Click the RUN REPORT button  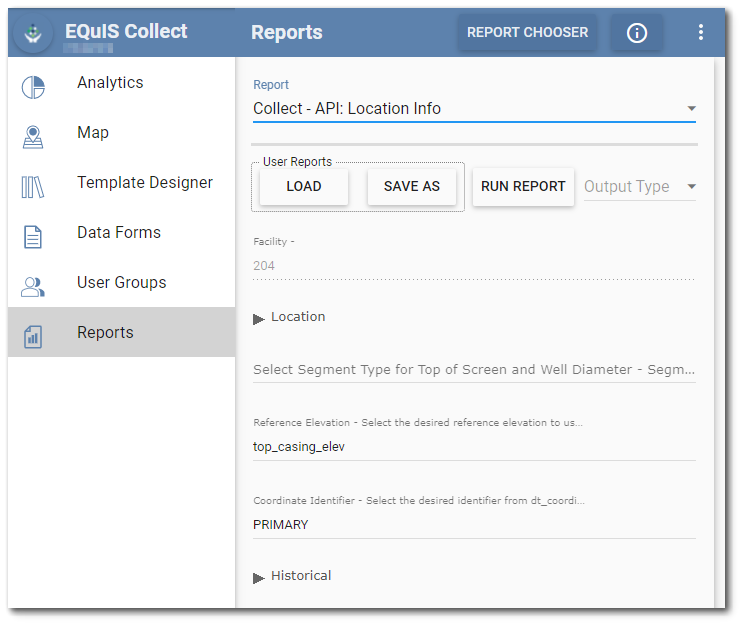tap(523, 187)
